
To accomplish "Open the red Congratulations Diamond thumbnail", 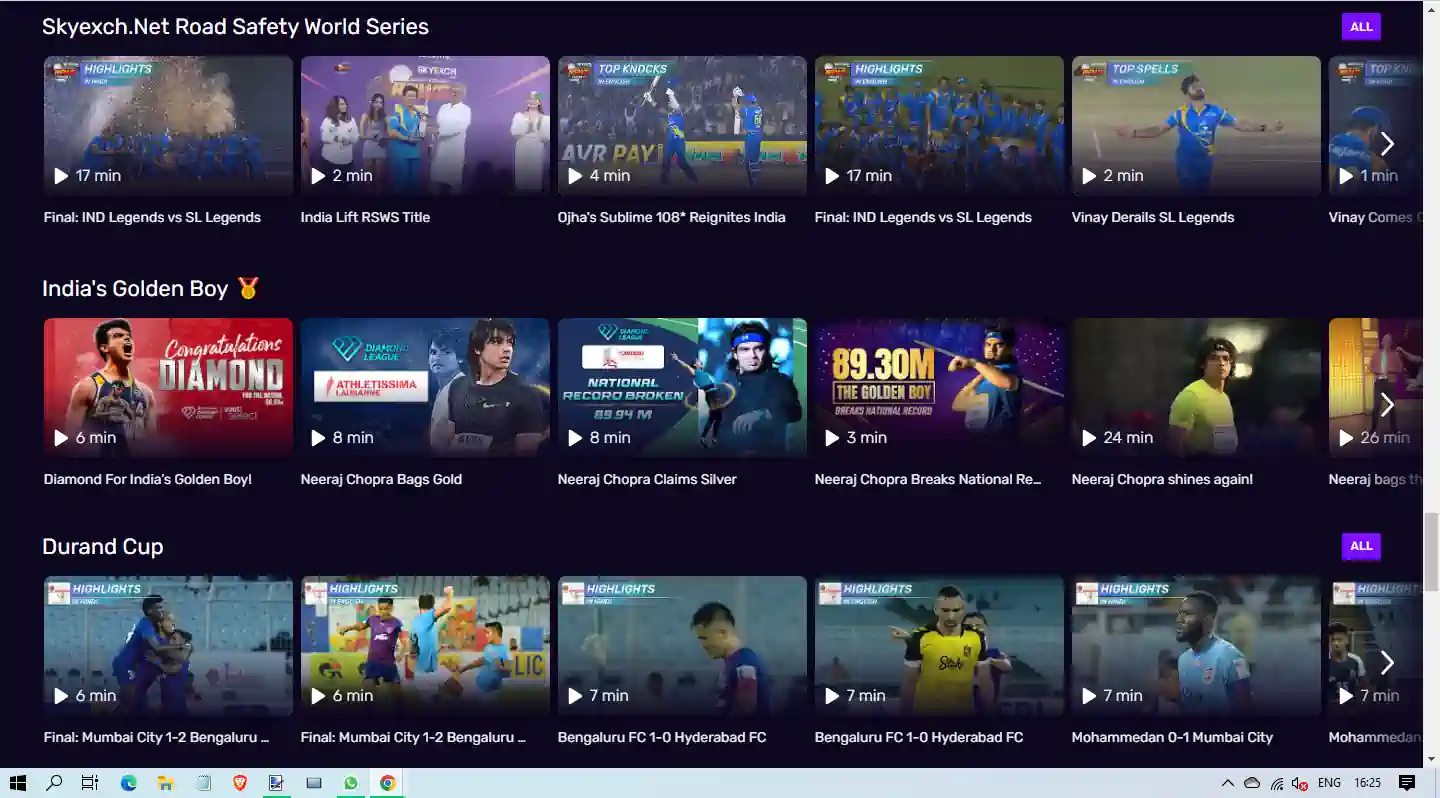I will pos(168,388).
